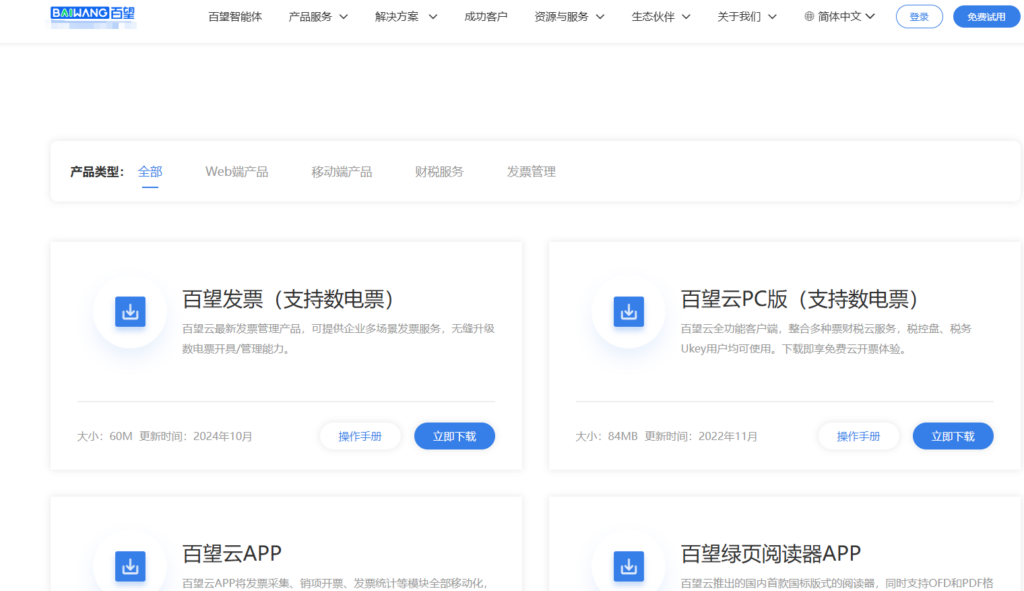Click the download icon on 百望绿页阅读器APP card

pyautogui.click(x=628, y=565)
